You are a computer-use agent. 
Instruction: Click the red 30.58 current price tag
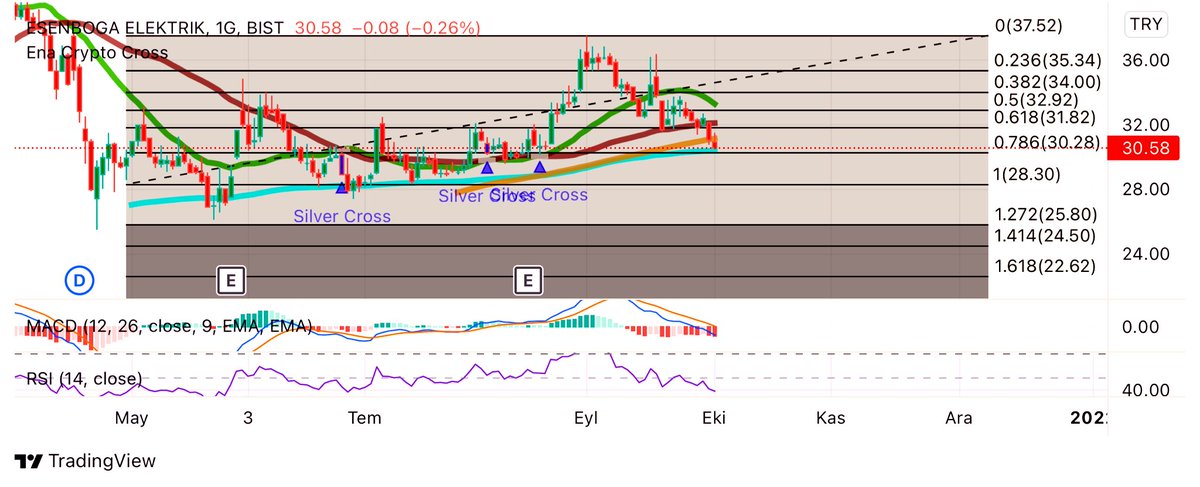tap(1144, 149)
